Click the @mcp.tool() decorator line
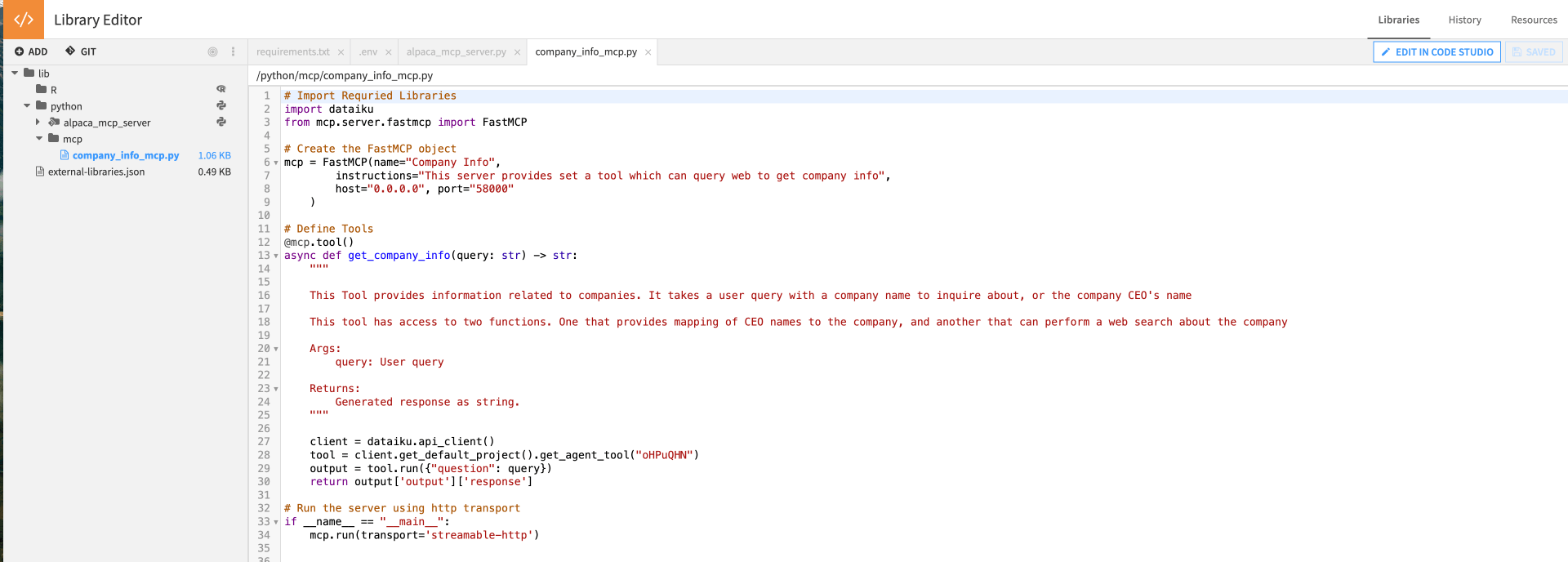This screenshot has width=1568, height=562. 319,242
